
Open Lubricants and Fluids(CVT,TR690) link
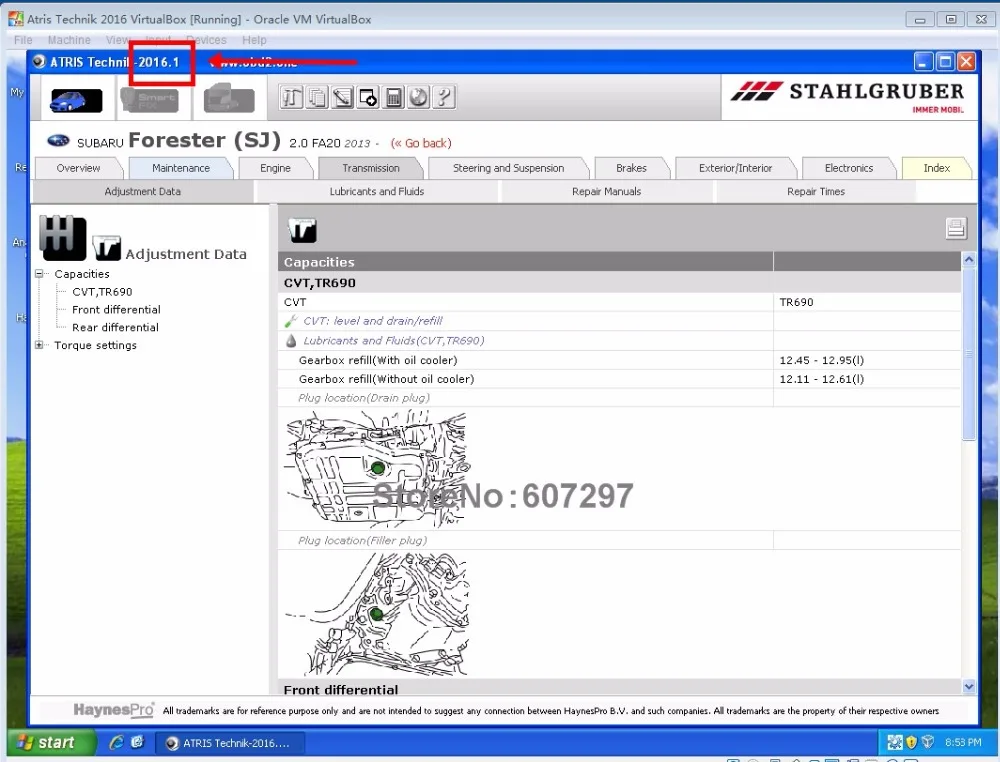click(x=393, y=341)
